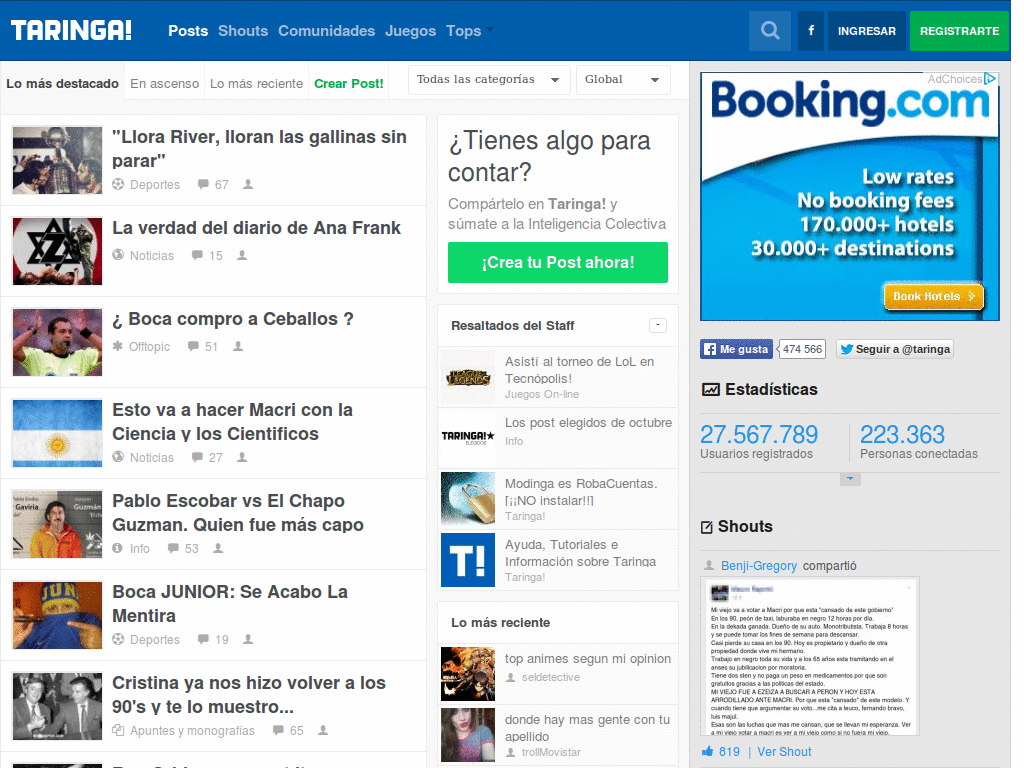Image resolution: width=1024 pixels, height=768 pixels.
Task: Open the Ver Shout link
Action: (784, 752)
